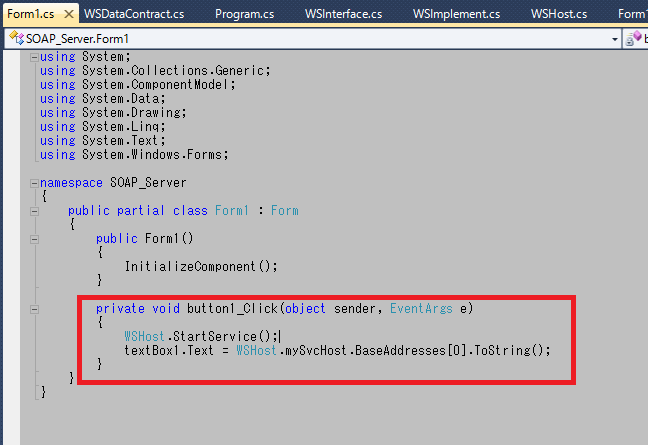
Task: Collapse the button1_Click method block
Action: coord(35,309)
